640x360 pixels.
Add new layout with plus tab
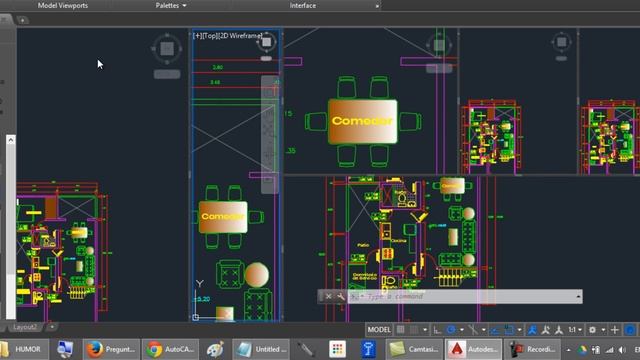pyautogui.click(x=52, y=327)
